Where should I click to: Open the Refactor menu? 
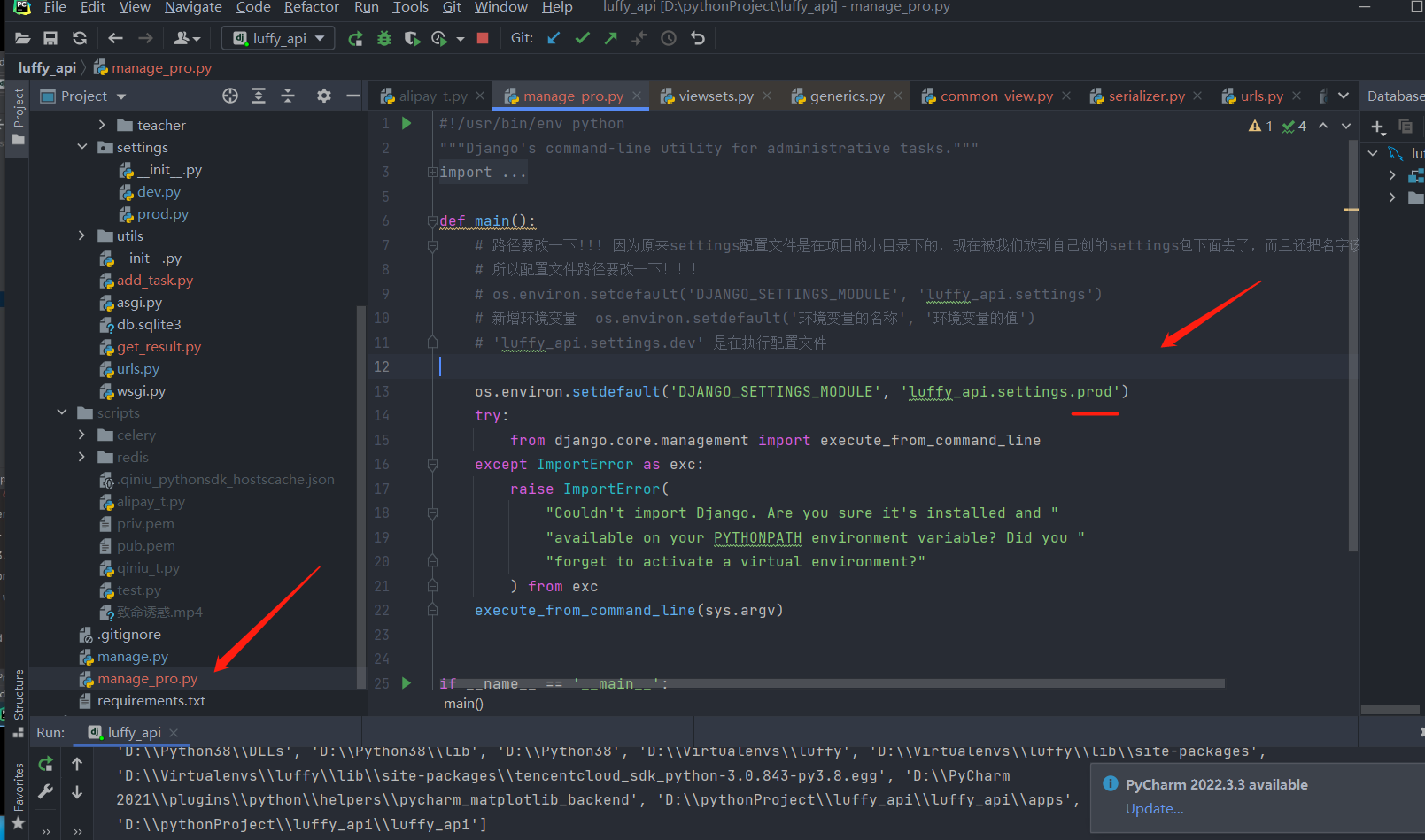point(311,7)
